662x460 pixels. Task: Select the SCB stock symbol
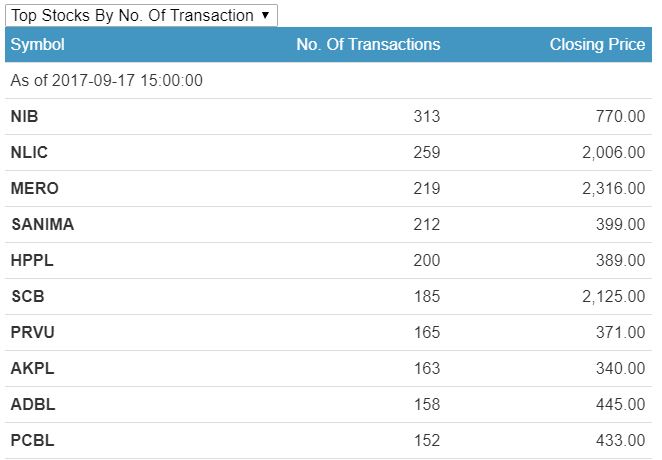[28, 297]
